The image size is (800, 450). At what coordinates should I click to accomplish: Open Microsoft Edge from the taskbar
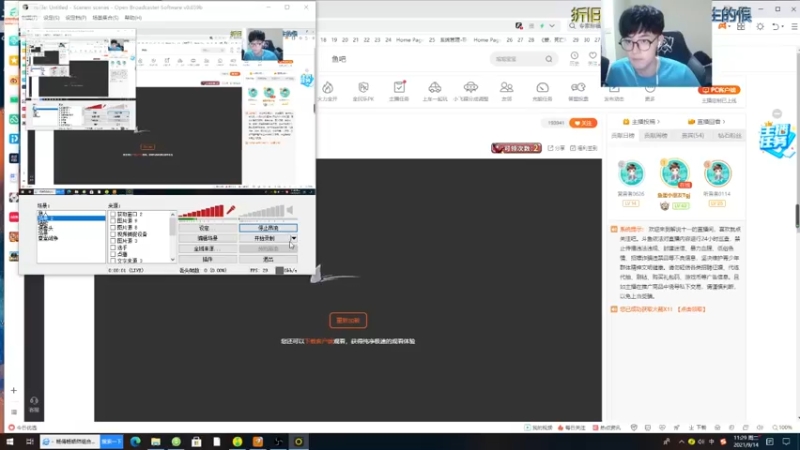pyautogui.click(x=135, y=441)
